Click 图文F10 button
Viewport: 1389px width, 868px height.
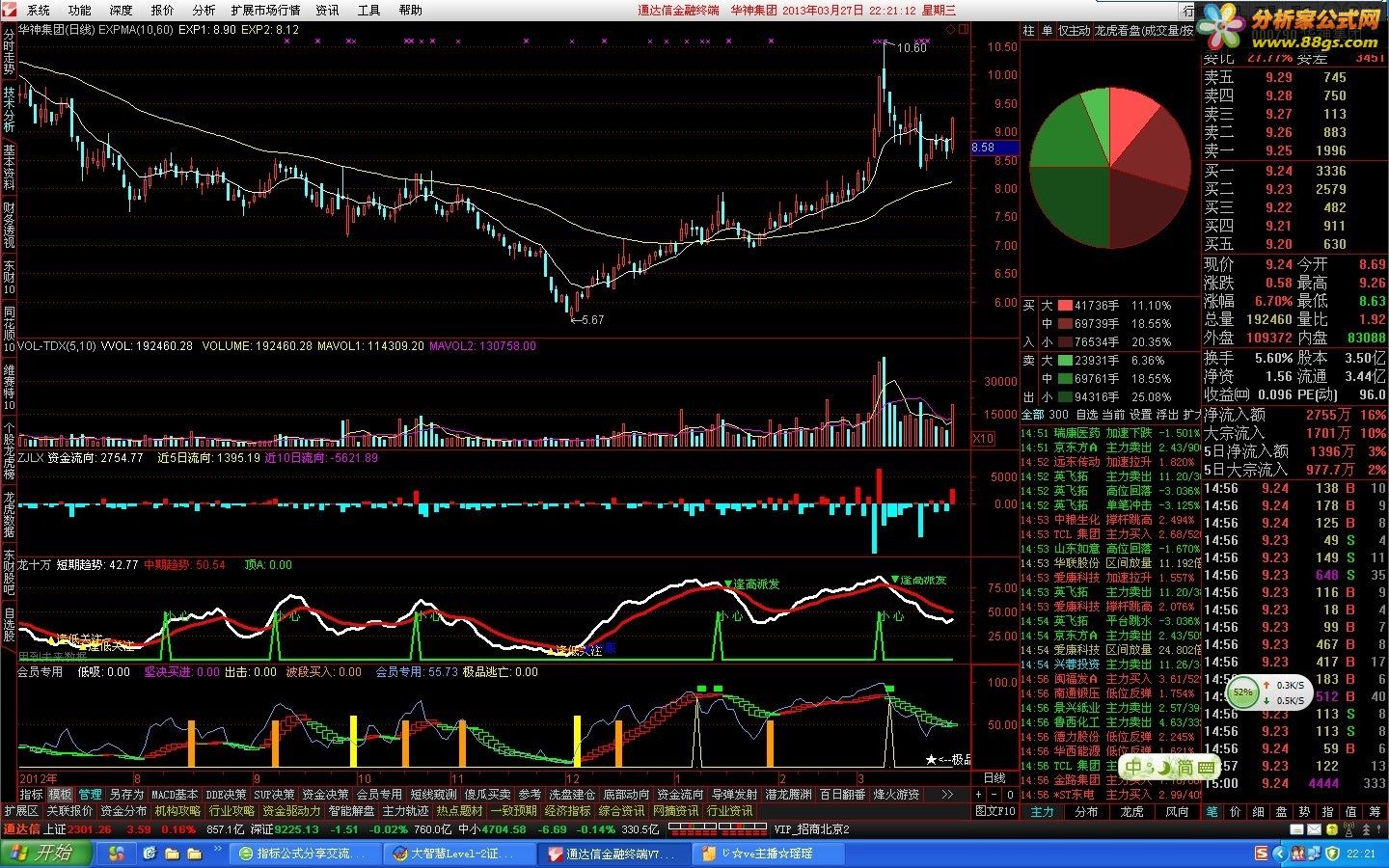995,811
